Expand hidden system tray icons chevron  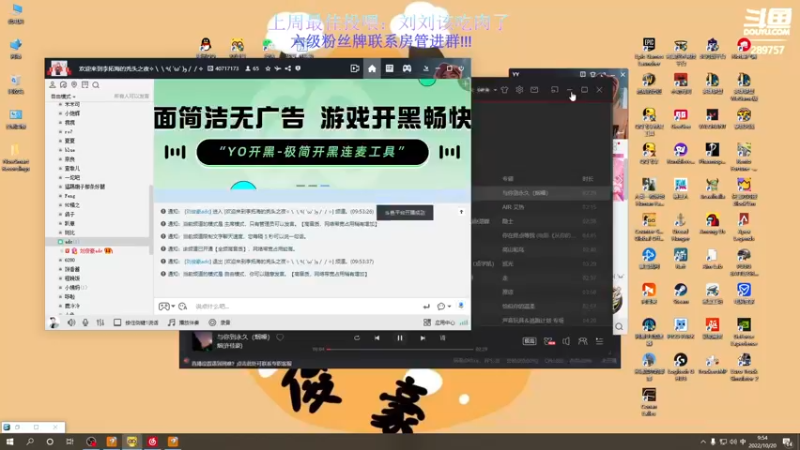tap(703, 442)
